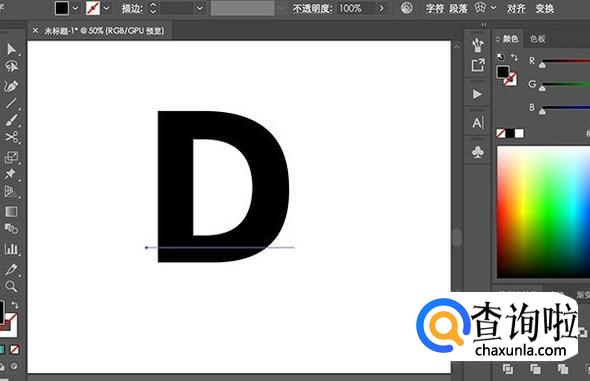
Task: Pick black swatch below the RGB sliders
Action: [510, 134]
